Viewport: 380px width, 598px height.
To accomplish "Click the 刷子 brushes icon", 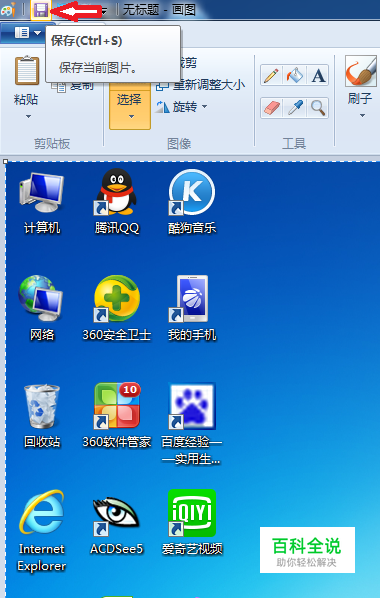I will click(x=361, y=71).
